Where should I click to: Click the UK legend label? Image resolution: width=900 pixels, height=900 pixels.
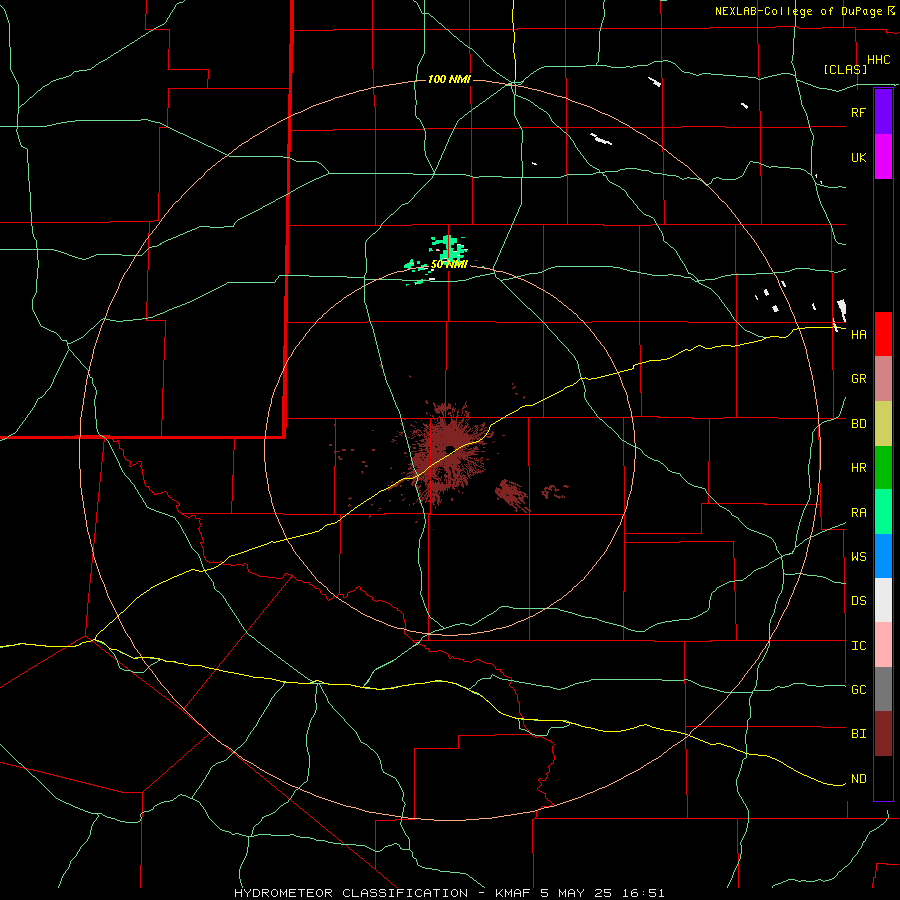858,157
